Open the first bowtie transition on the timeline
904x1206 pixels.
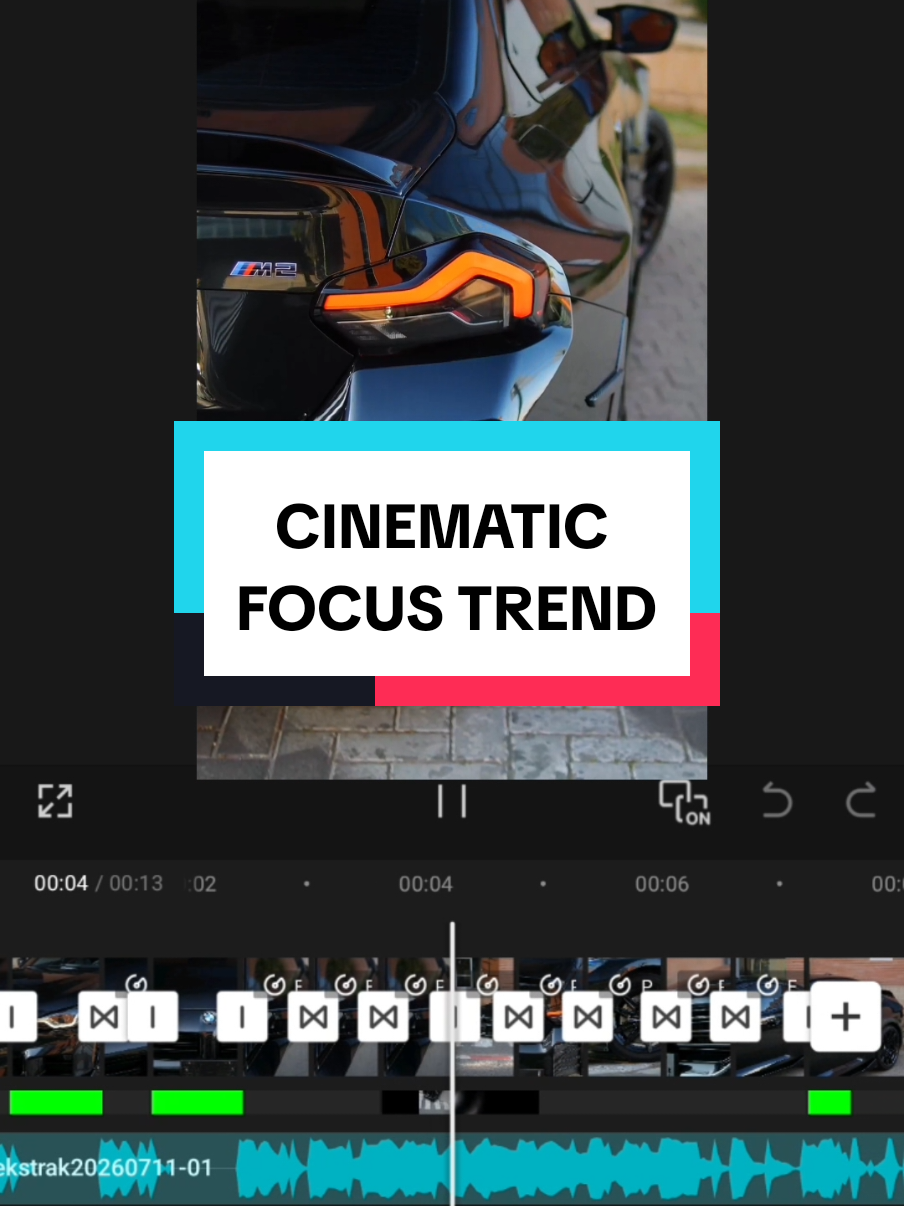coord(104,1017)
